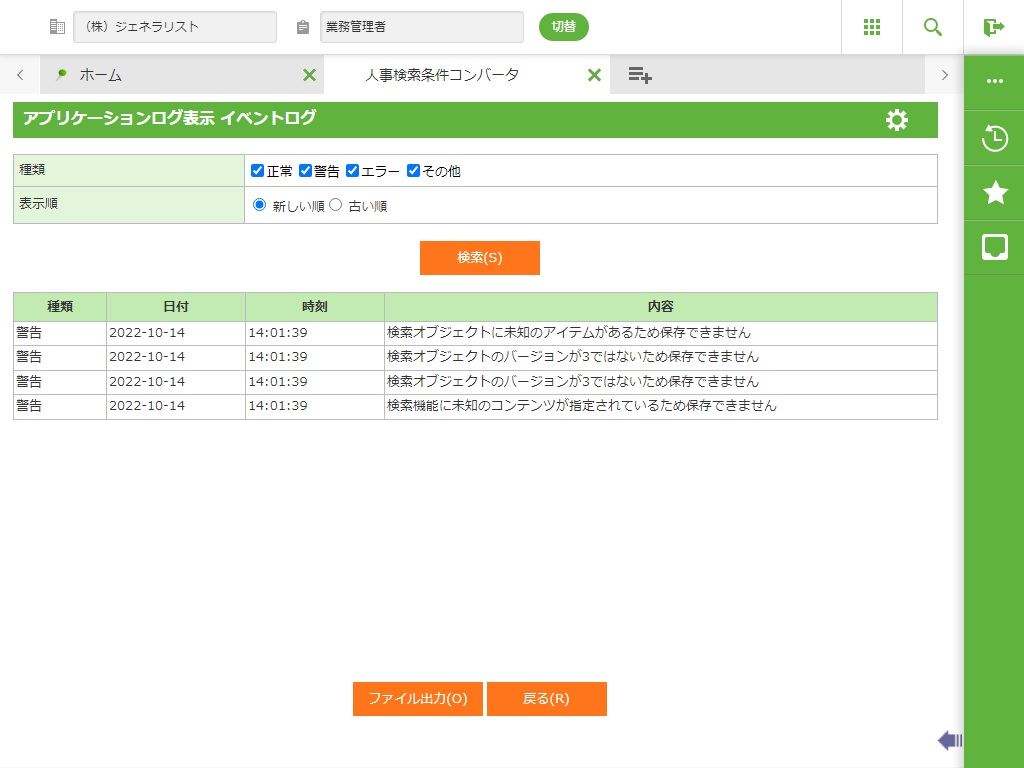
Task: Uncheck the 正常 checkbox
Action: pos(258,171)
